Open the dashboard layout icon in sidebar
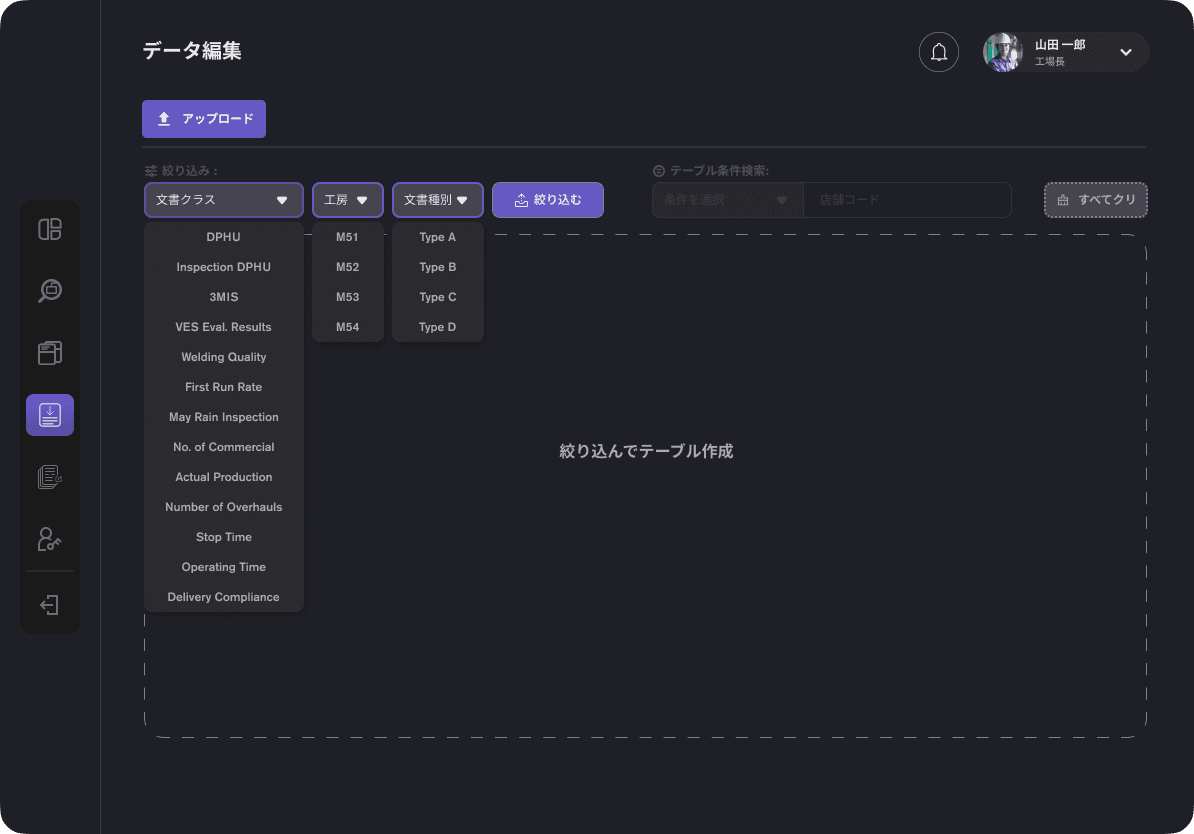Screen dimensions: 1194x834 click(50, 229)
